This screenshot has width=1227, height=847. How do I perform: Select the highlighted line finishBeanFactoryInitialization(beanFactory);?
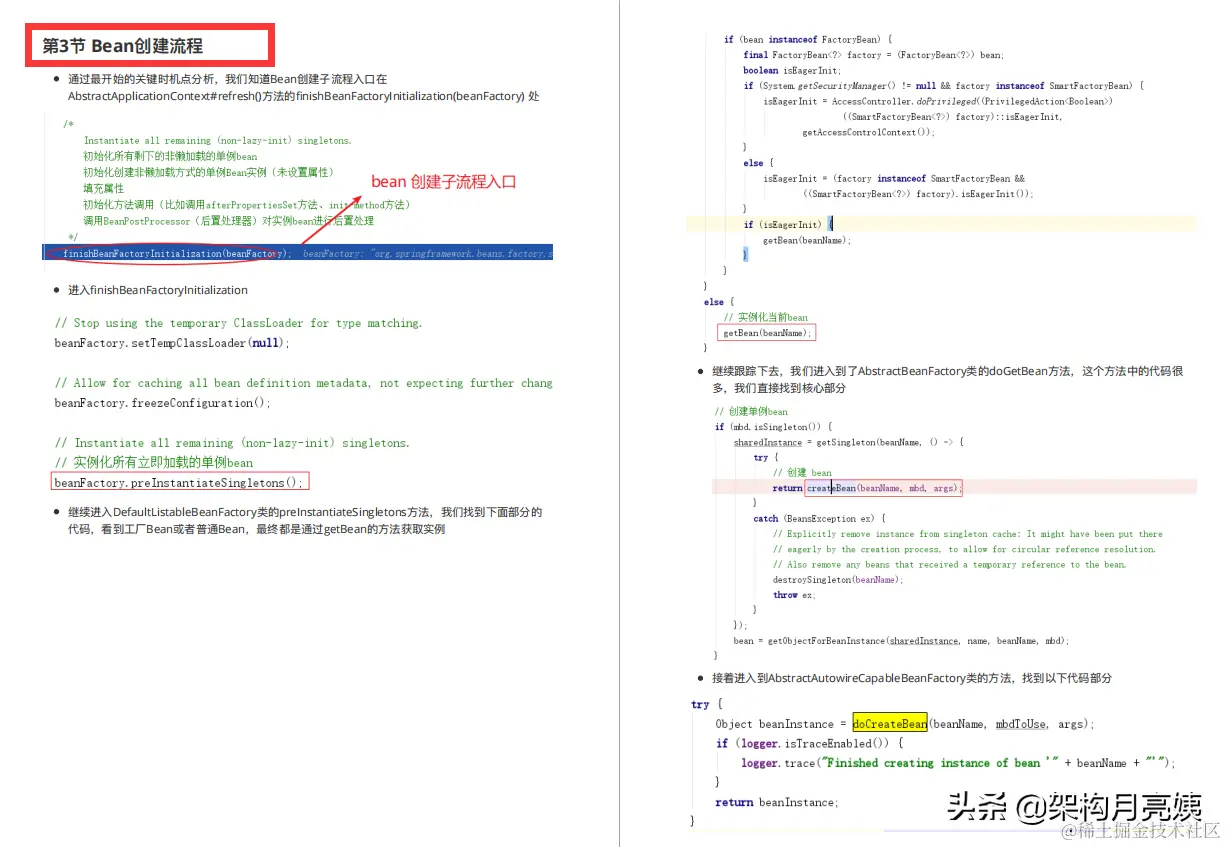pyautogui.click(x=297, y=253)
